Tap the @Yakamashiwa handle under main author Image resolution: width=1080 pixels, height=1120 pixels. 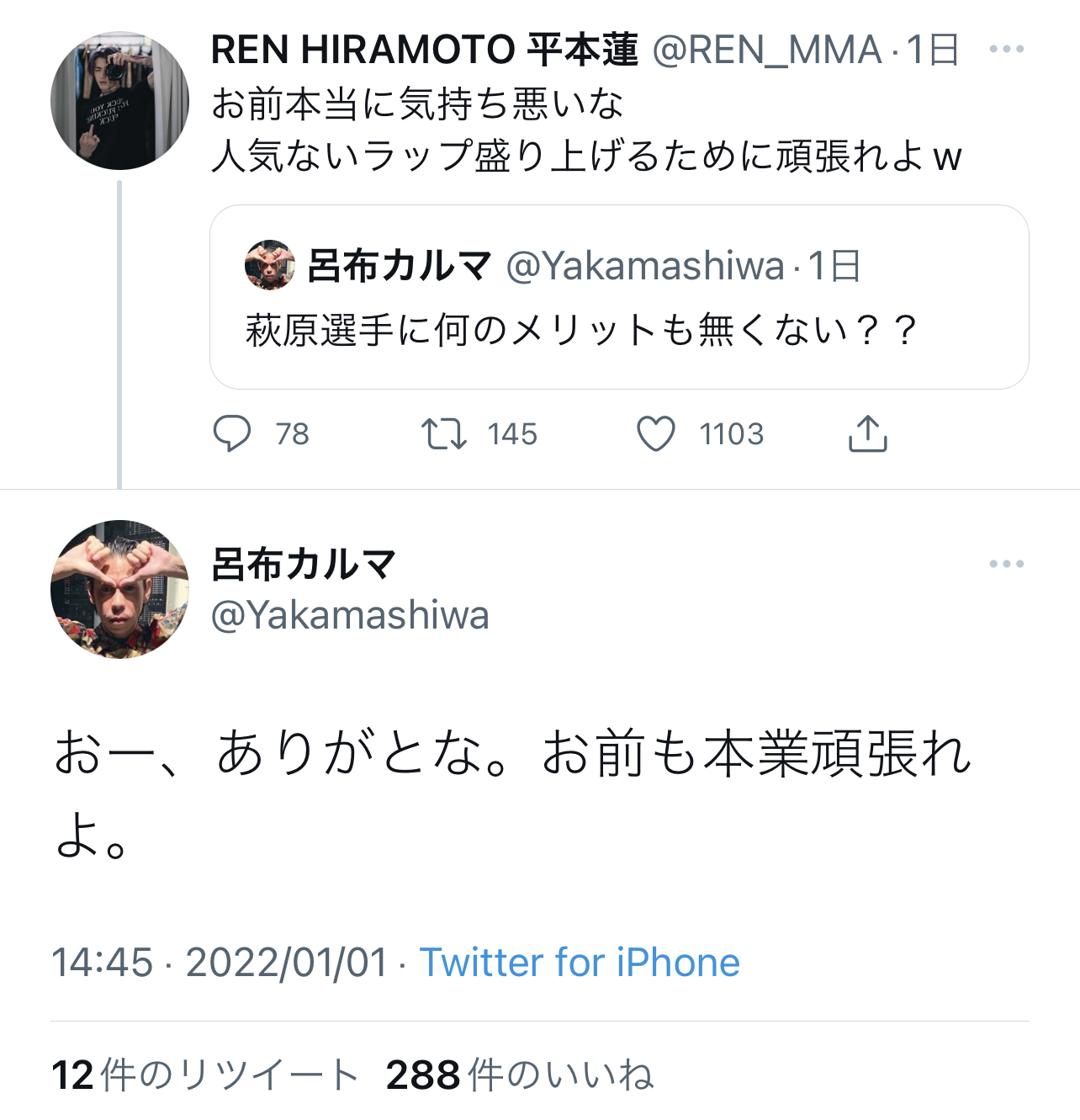(x=350, y=615)
